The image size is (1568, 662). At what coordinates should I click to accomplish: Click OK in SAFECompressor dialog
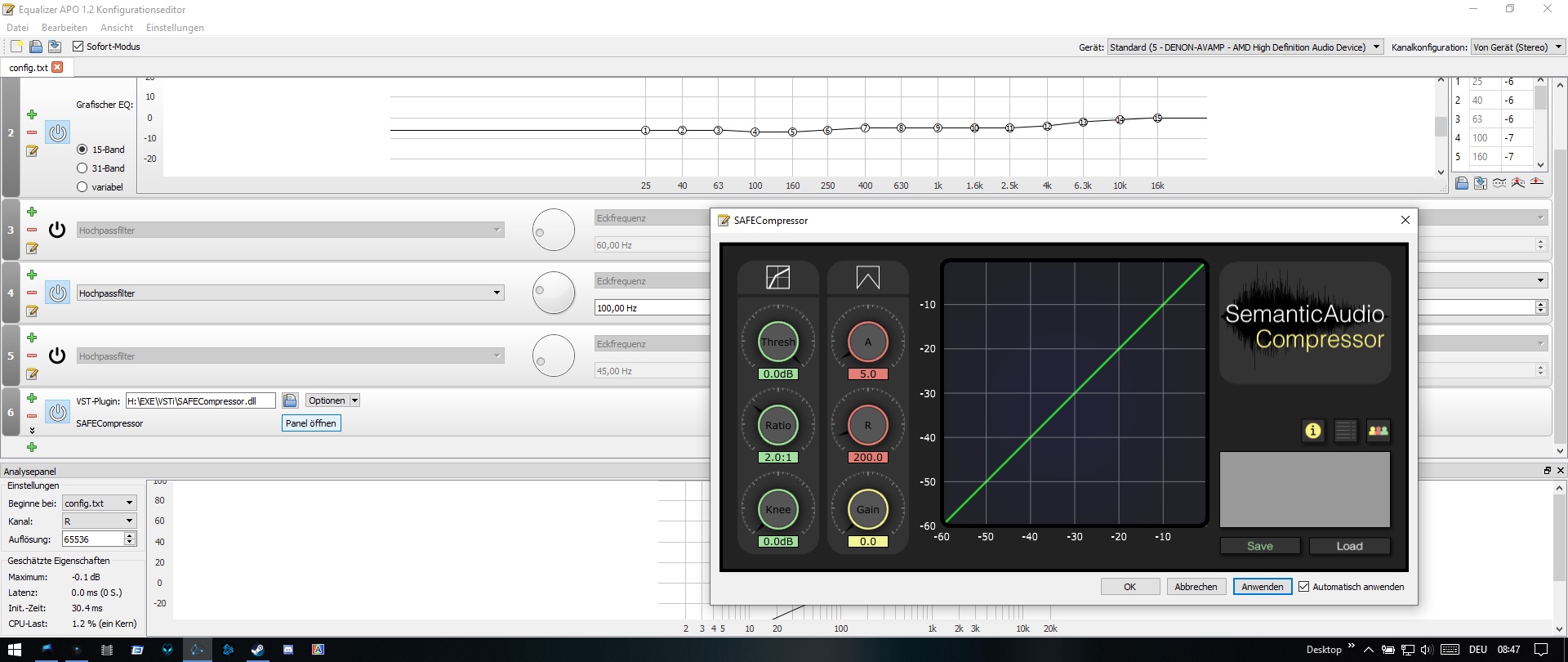pyautogui.click(x=1129, y=587)
